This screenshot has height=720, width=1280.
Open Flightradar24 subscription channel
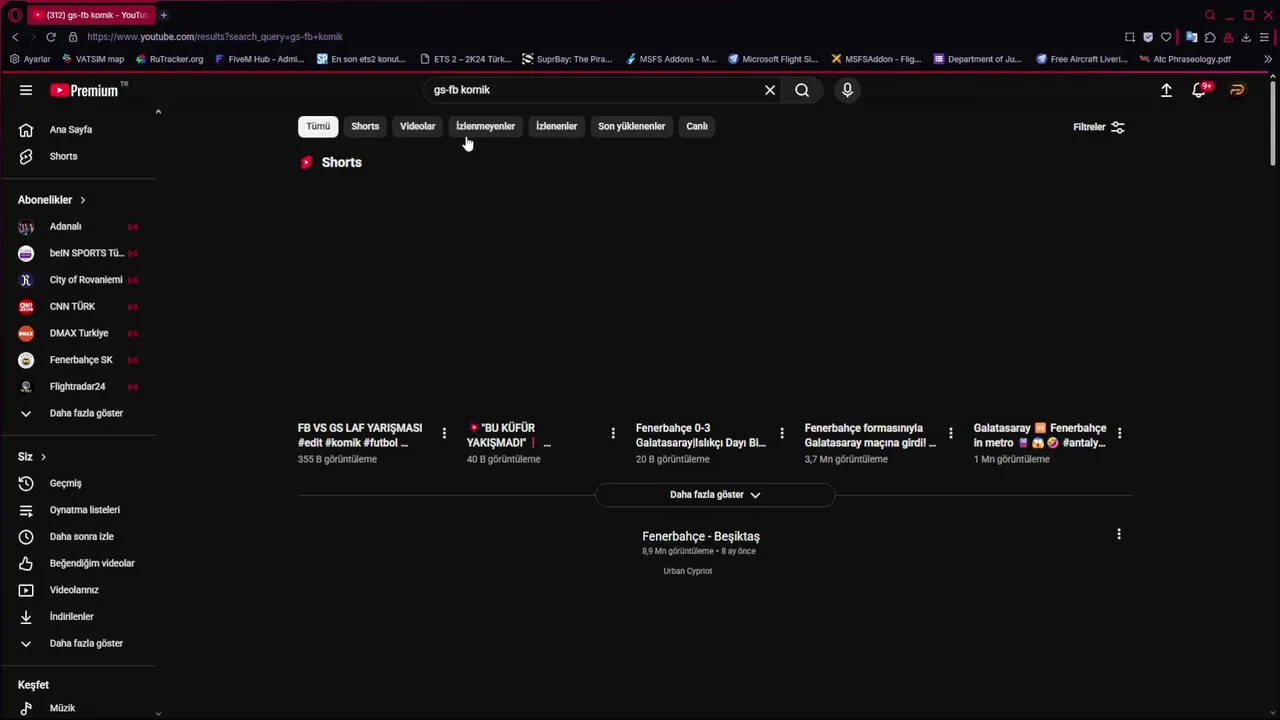click(78, 387)
